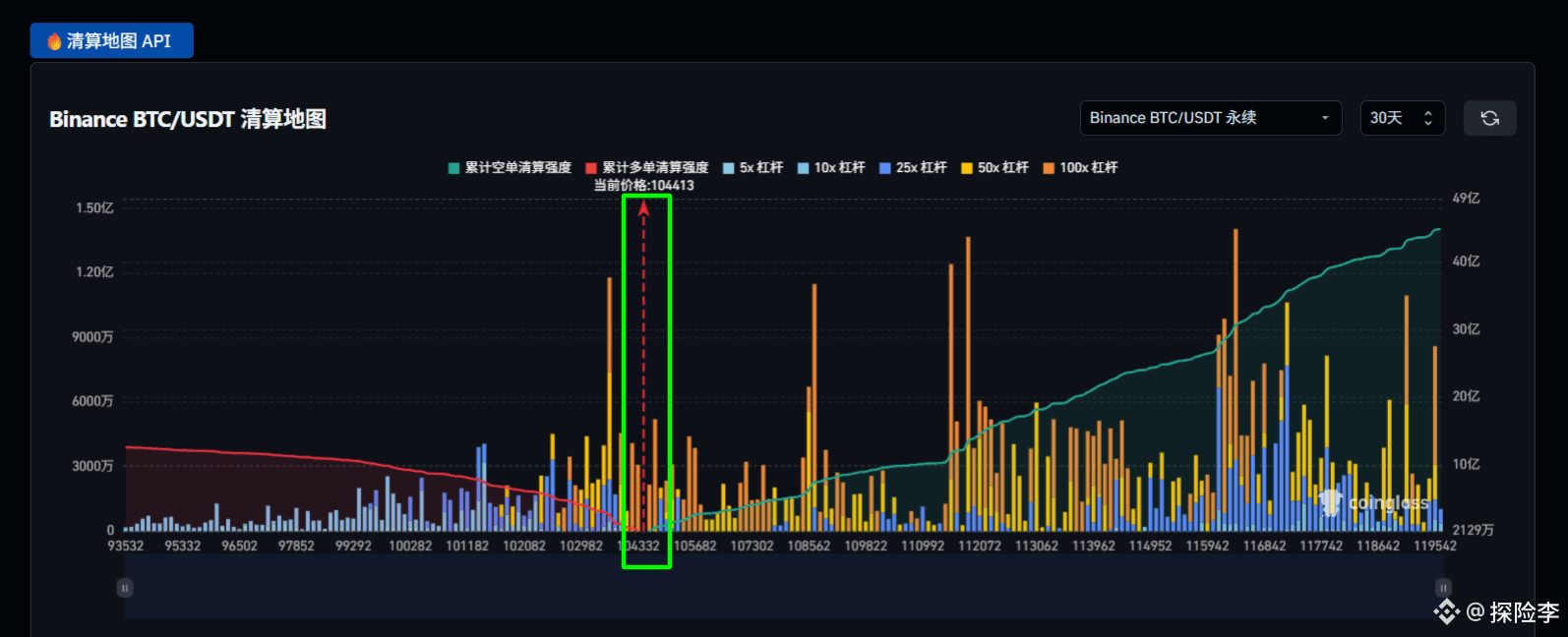Click the green 累计空单清算强度 color swatch

pyautogui.click(x=453, y=168)
